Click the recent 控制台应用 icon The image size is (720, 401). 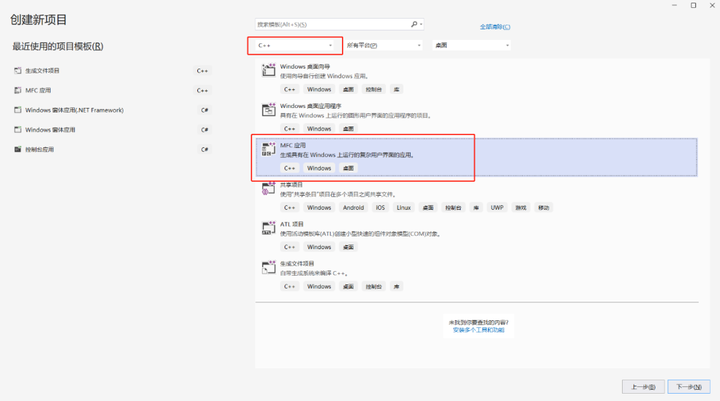pos(17,149)
